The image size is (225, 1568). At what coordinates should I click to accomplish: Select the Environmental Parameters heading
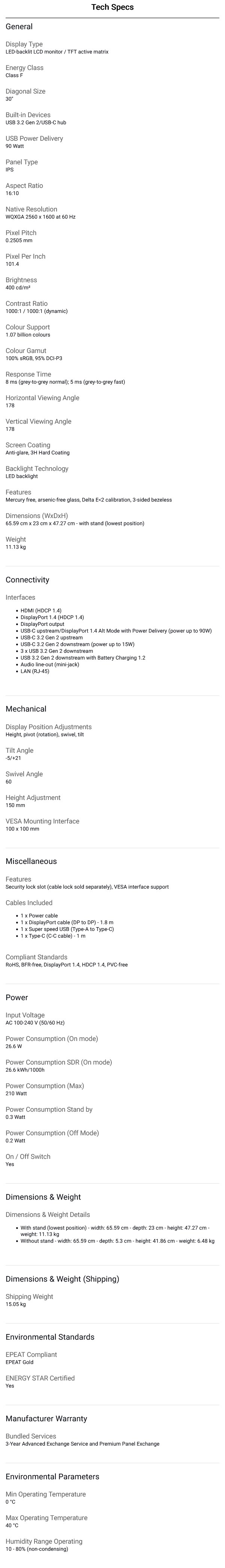pyautogui.click(x=52, y=1476)
